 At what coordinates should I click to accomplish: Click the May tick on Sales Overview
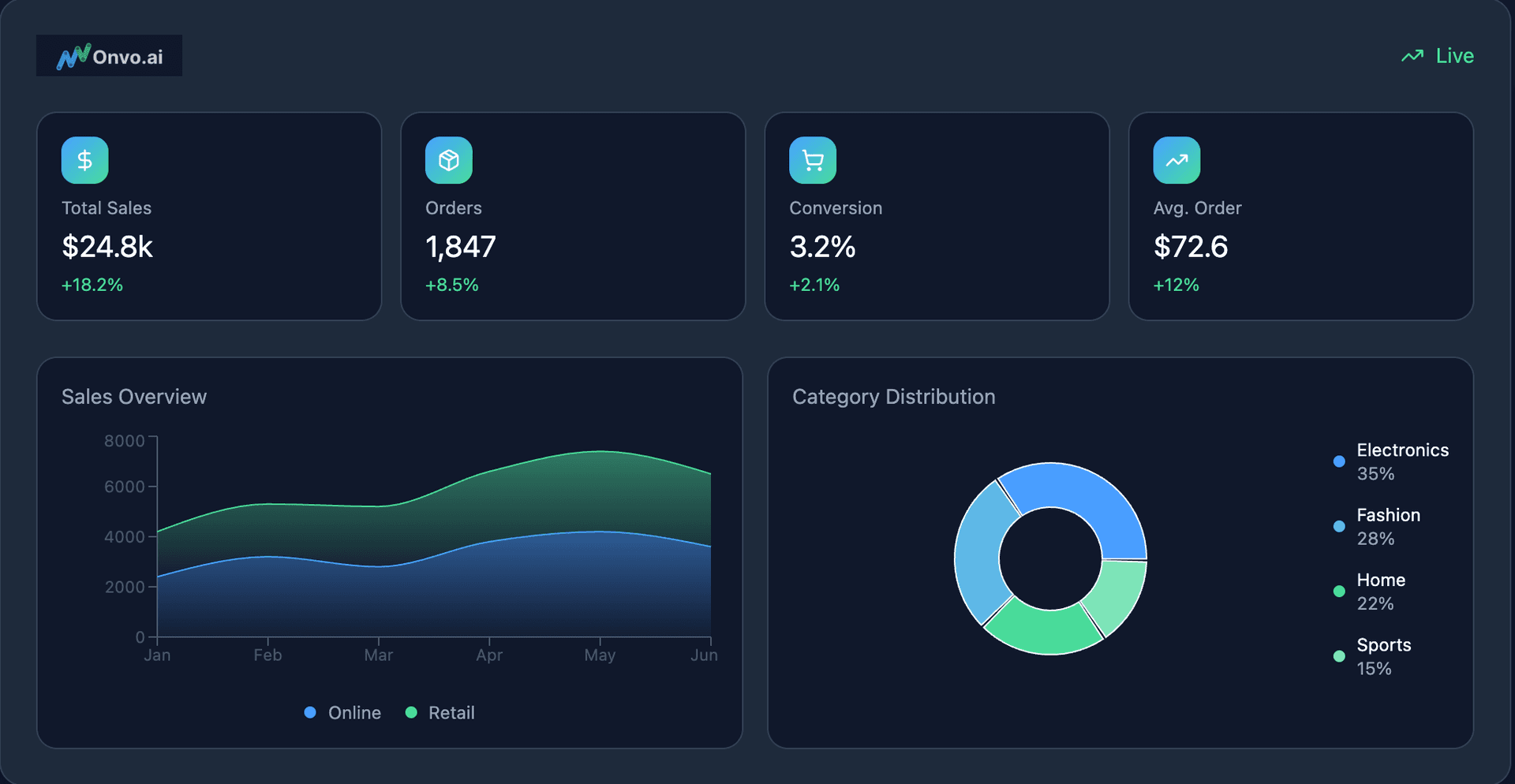click(600, 655)
